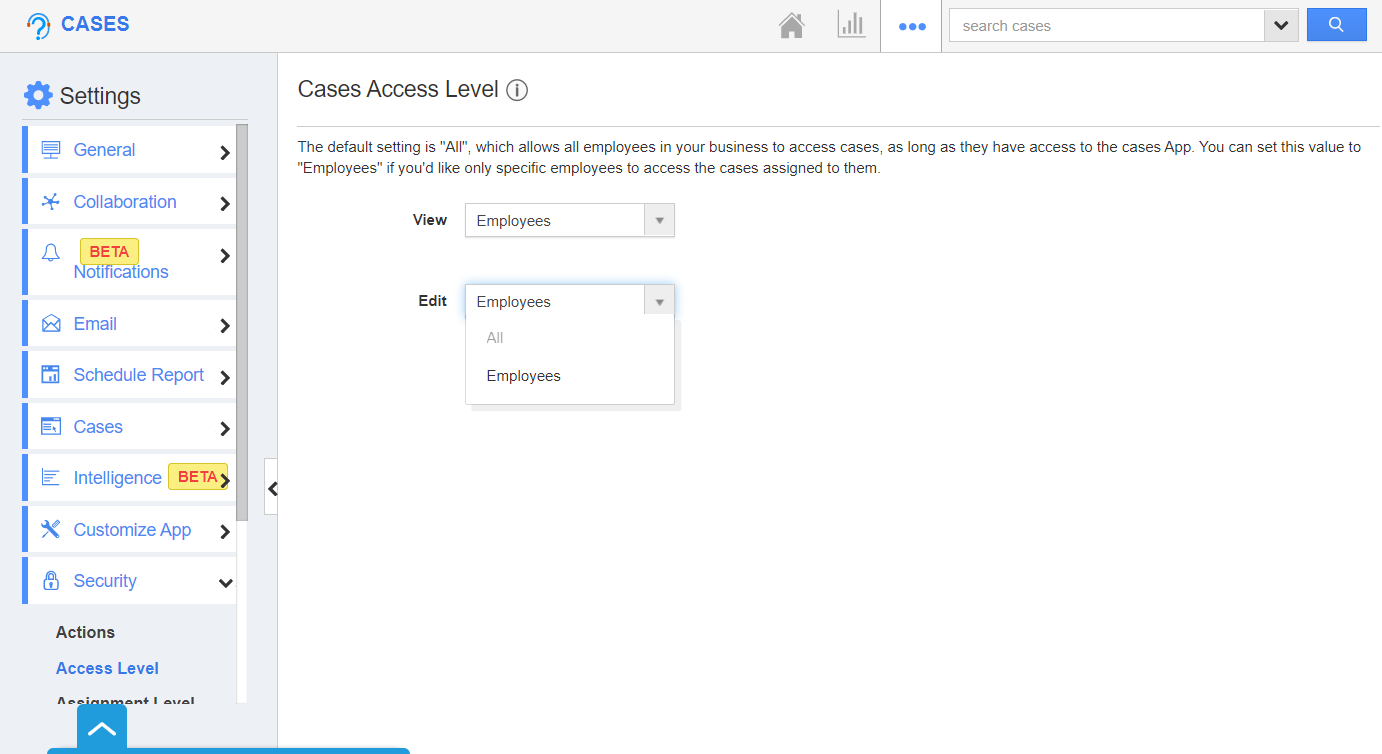The height and width of the screenshot is (754, 1382).
Task: Select the Collaboration settings icon
Action: [x=50, y=201]
